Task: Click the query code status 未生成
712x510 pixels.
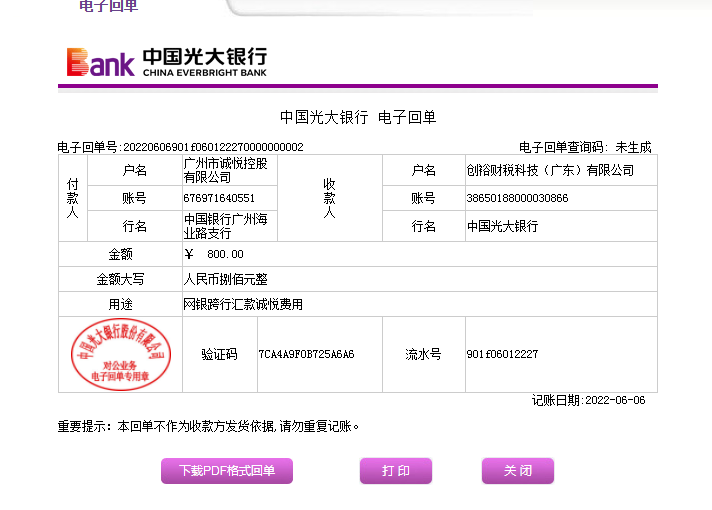Action: [633, 147]
